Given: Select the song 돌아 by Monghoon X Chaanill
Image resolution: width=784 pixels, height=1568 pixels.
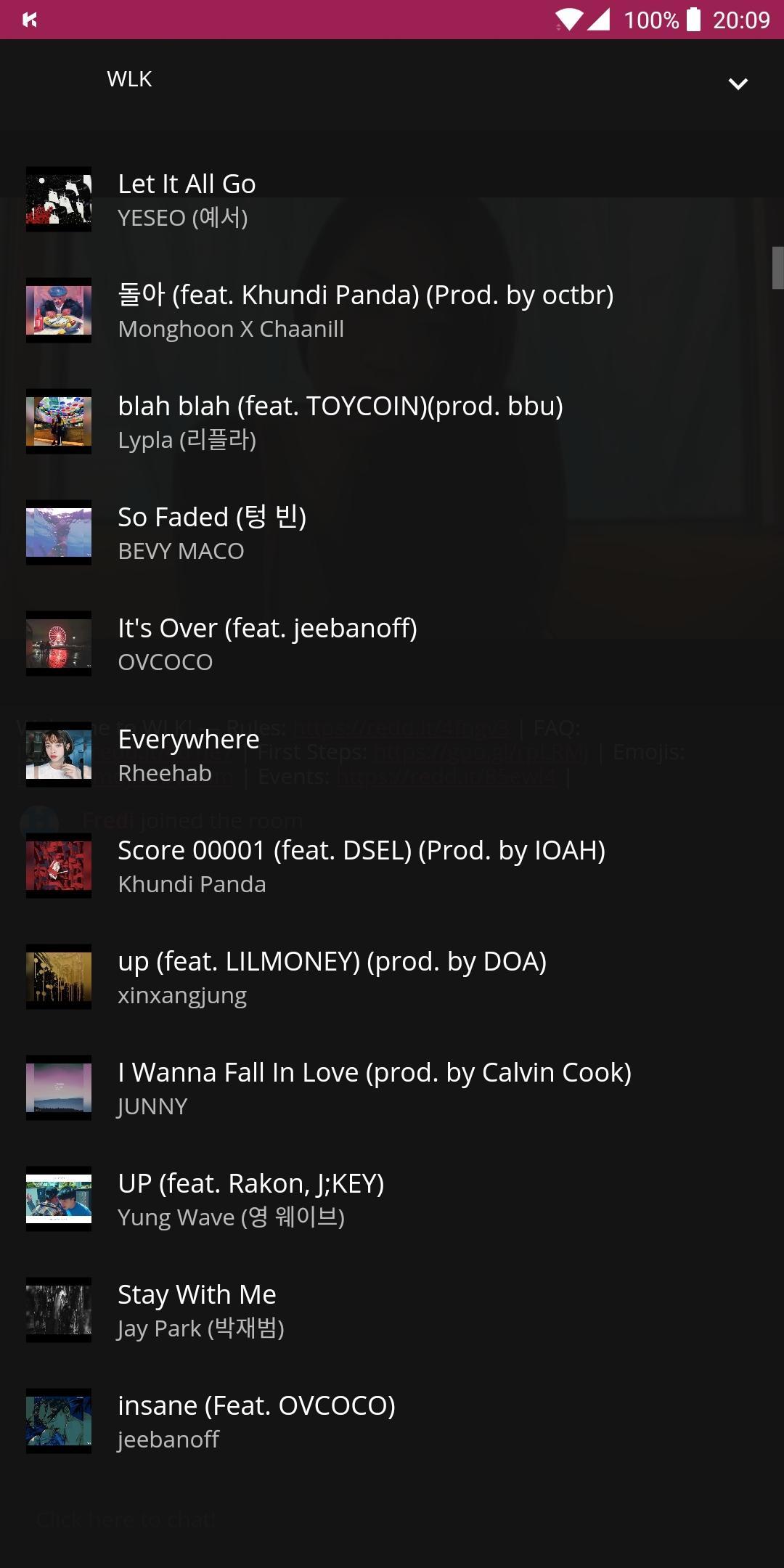Looking at the screenshot, I should [392, 310].
